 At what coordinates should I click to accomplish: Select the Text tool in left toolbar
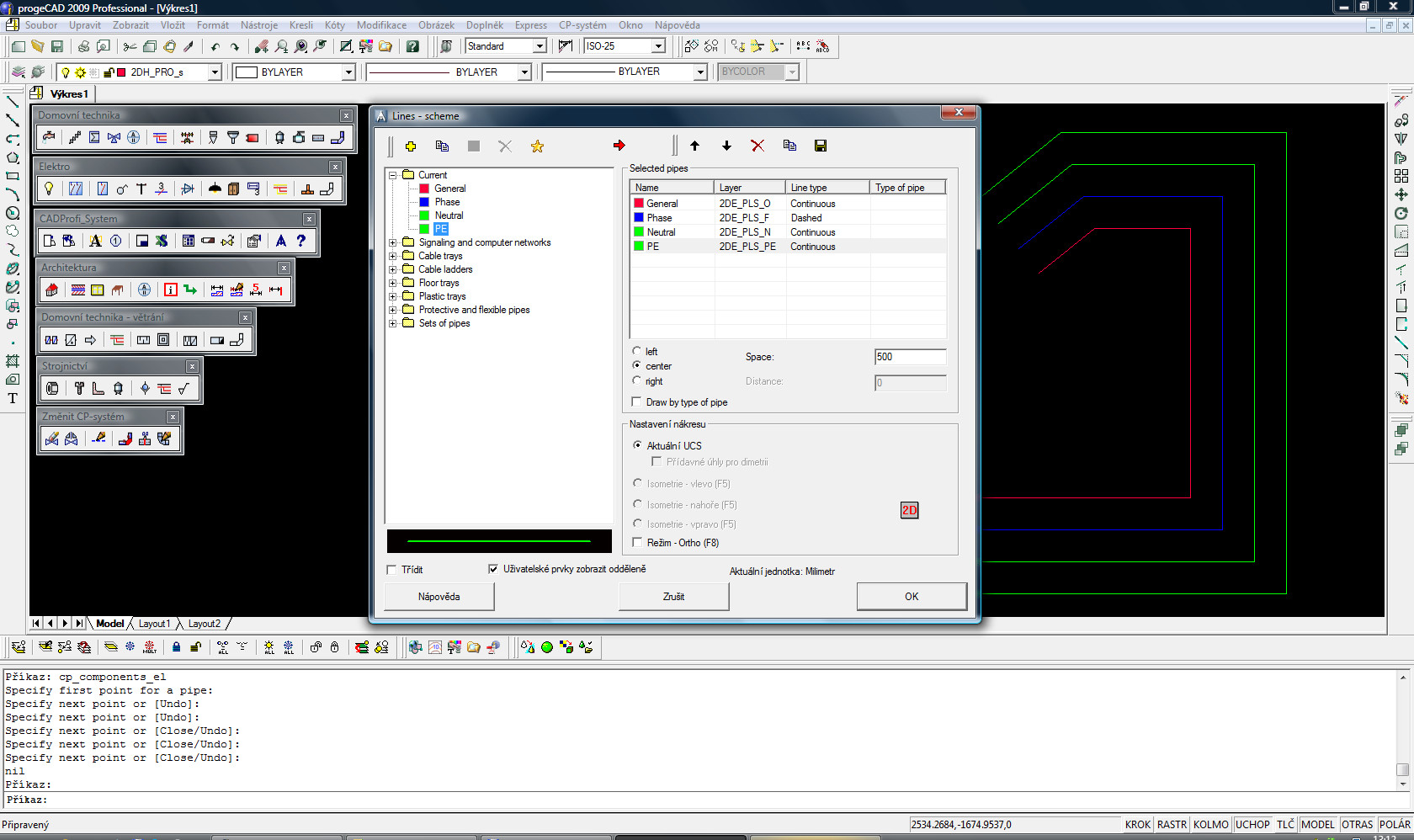(13, 398)
